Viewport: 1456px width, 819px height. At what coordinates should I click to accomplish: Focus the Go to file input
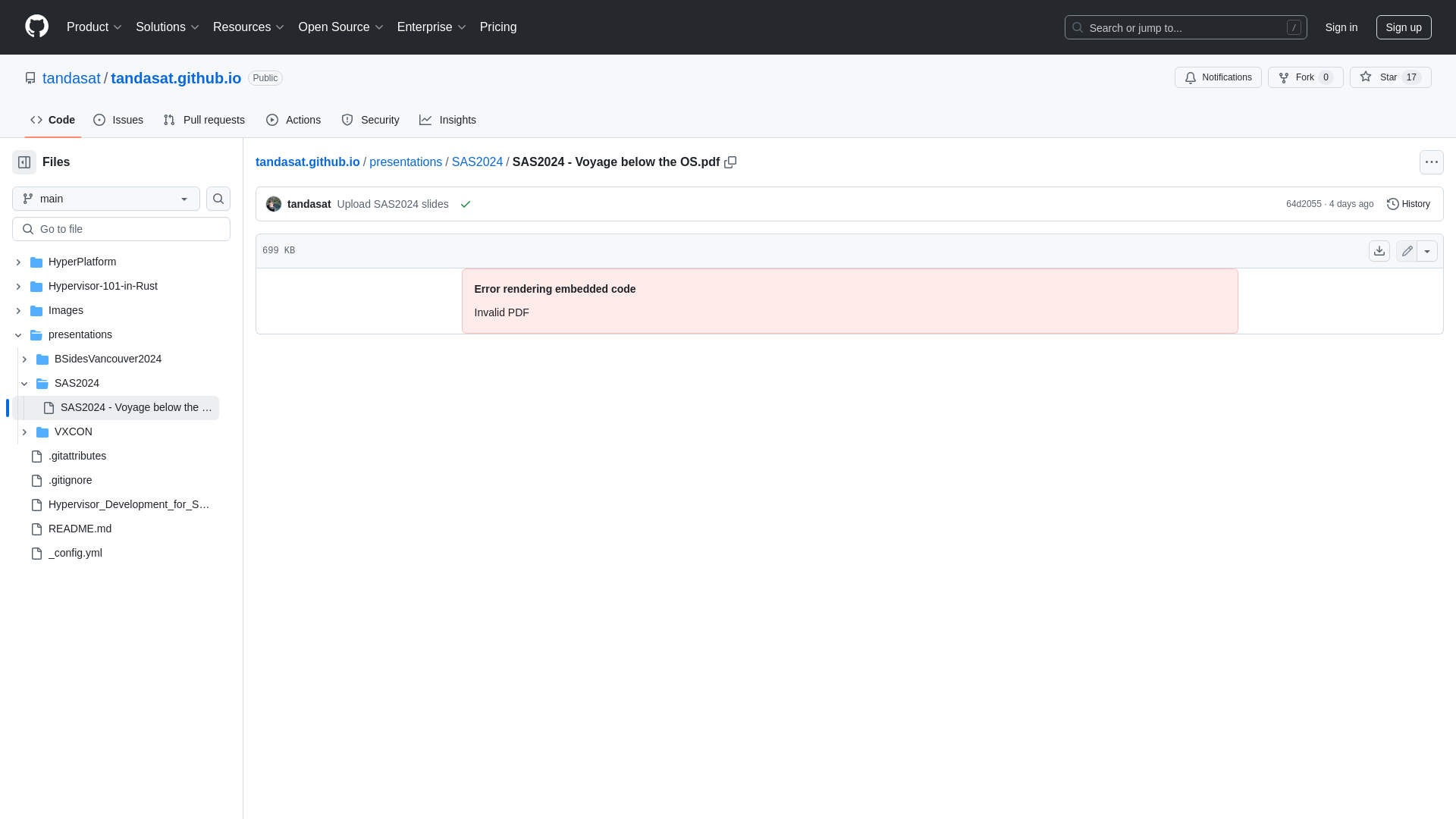click(x=121, y=229)
